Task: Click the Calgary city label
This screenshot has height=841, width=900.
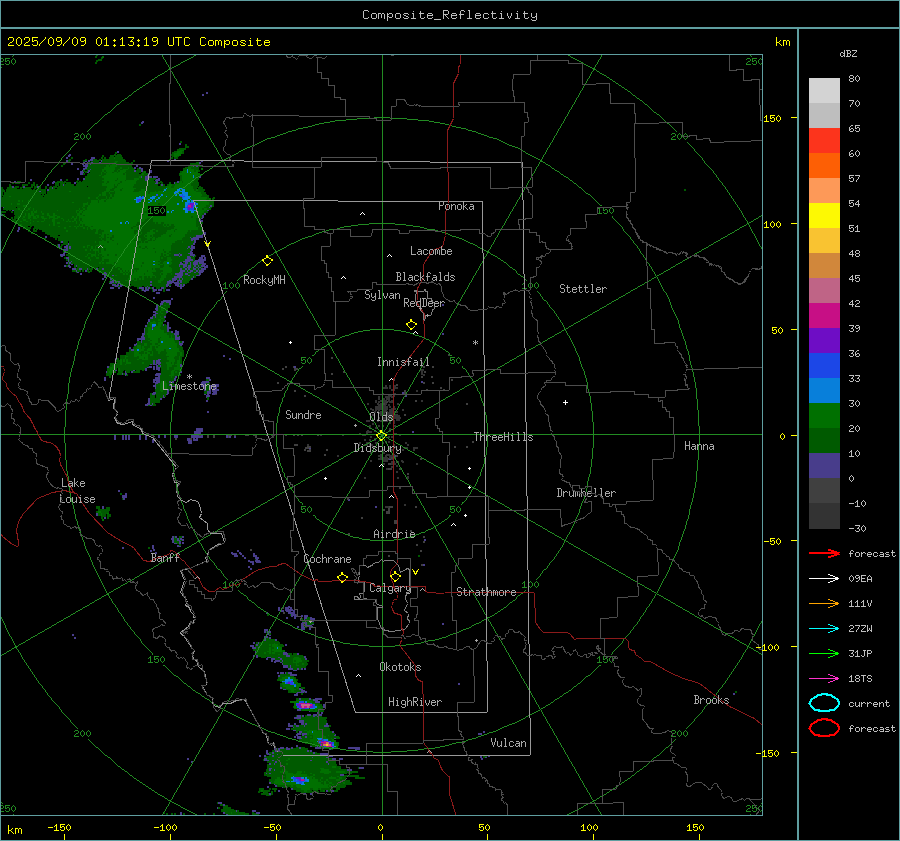Action: coord(390,588)
